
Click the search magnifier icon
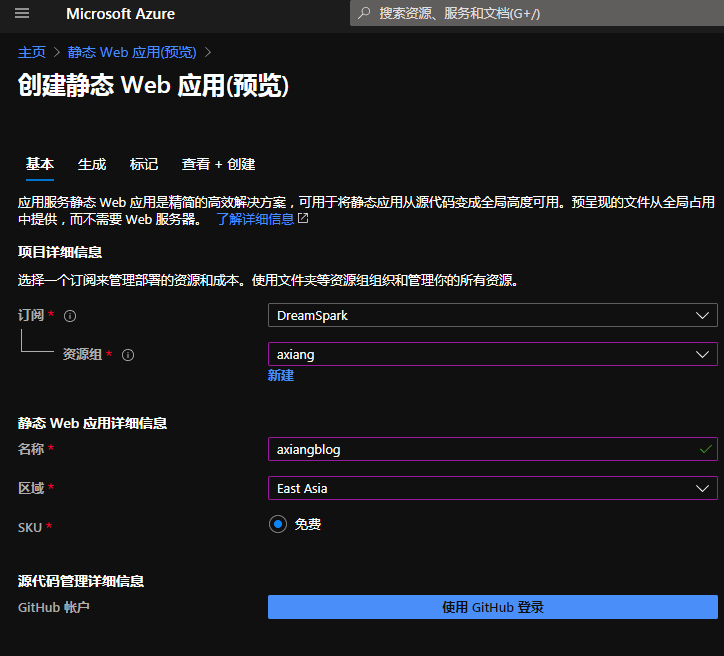(x=364, y=13)
